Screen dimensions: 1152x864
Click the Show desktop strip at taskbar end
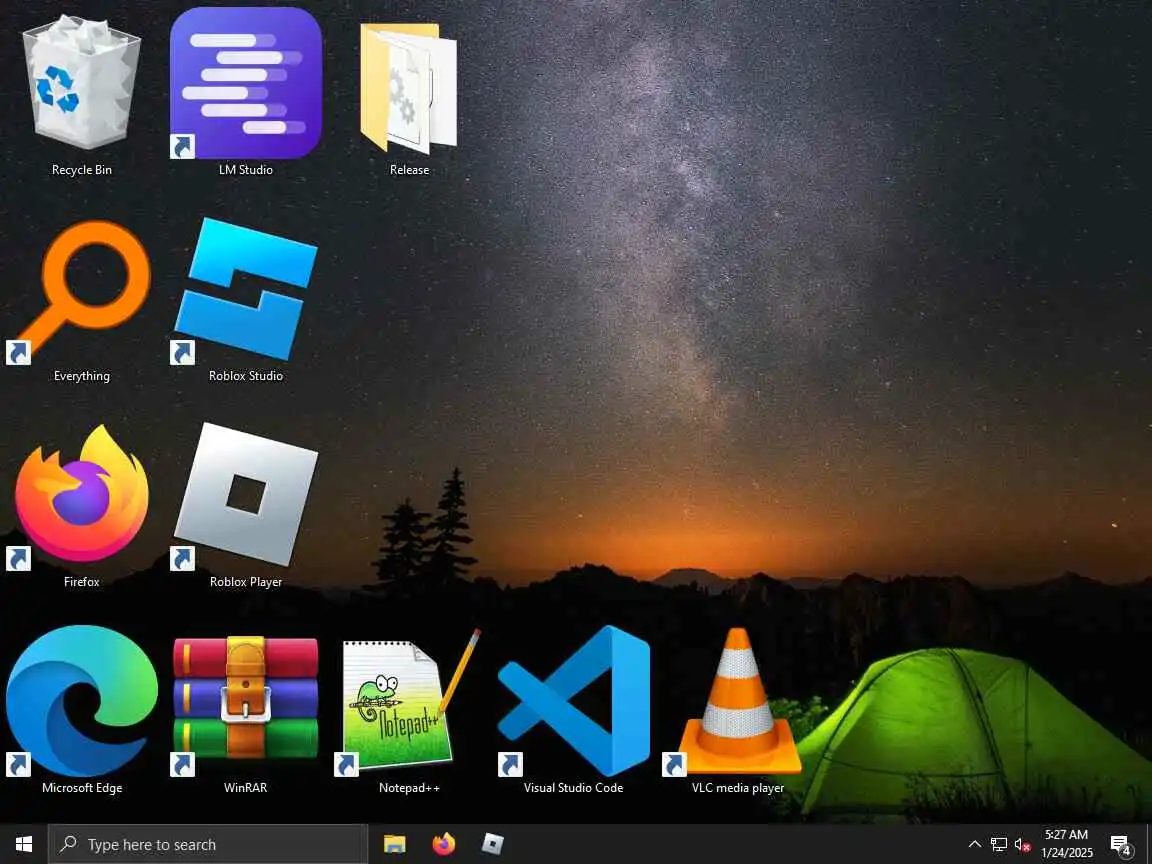(1148, 844)
